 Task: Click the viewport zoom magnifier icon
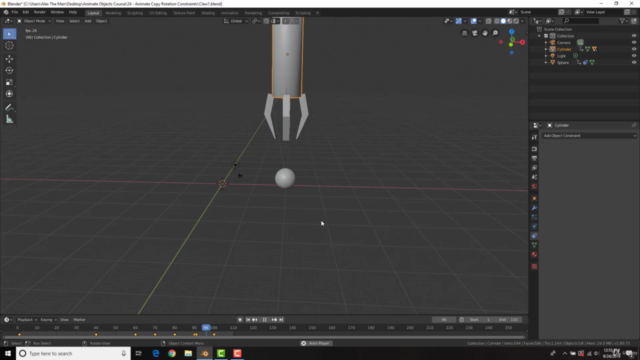(495, 33)
